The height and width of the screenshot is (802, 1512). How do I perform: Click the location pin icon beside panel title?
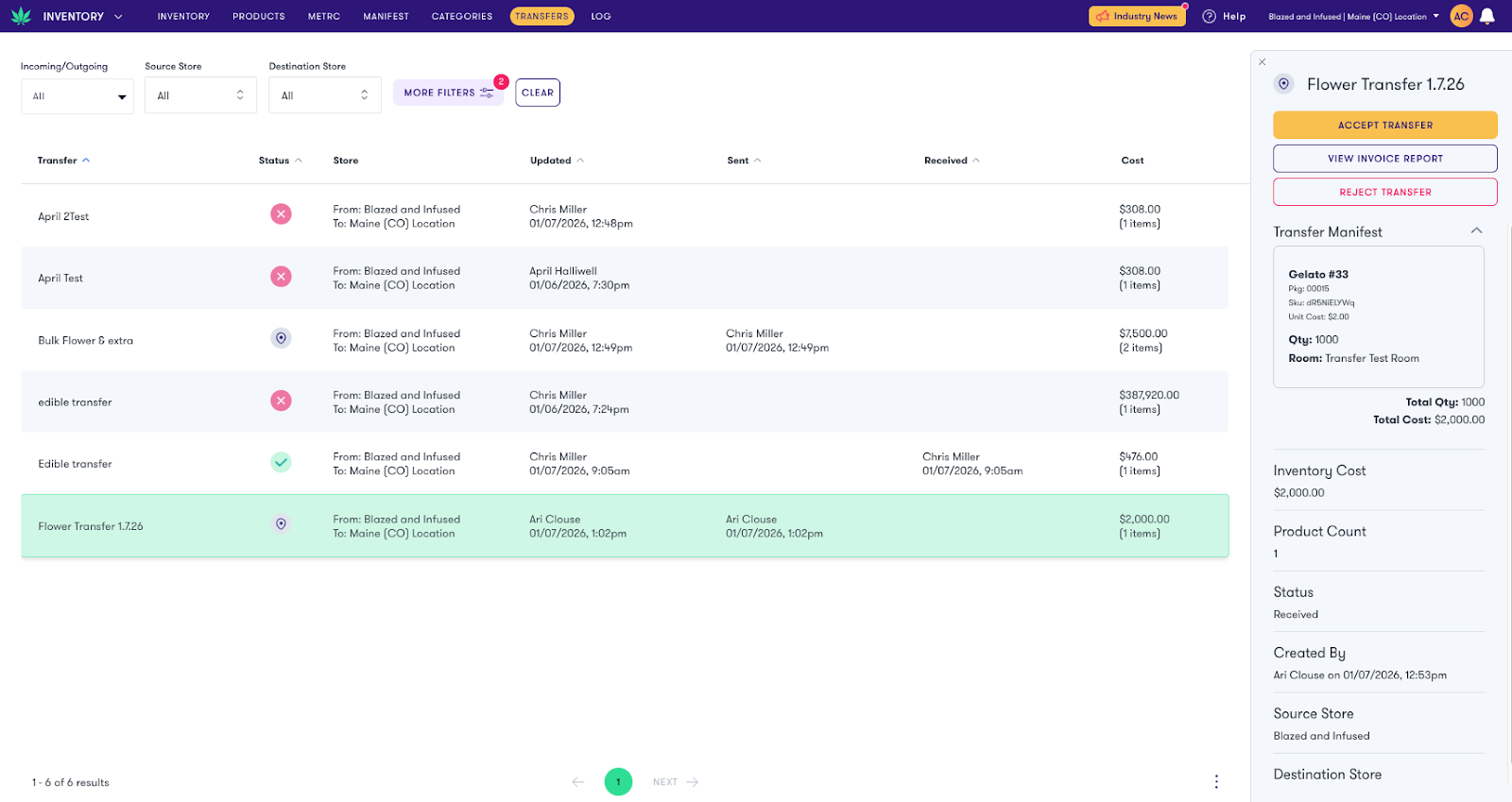pos(1284,84)
